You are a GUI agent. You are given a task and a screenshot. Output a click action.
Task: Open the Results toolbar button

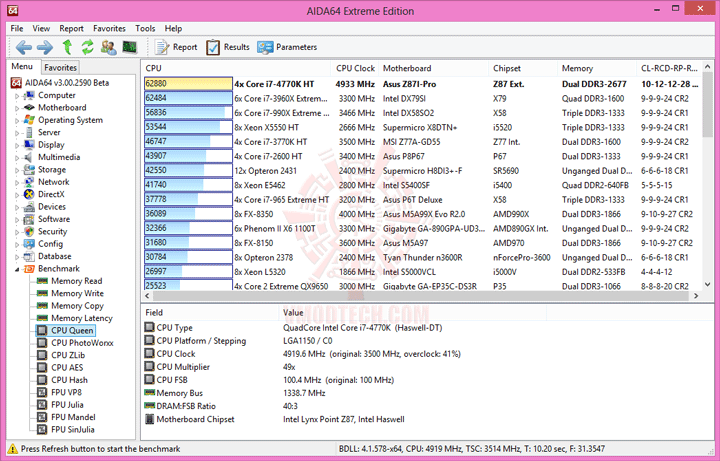click(228, 47)
